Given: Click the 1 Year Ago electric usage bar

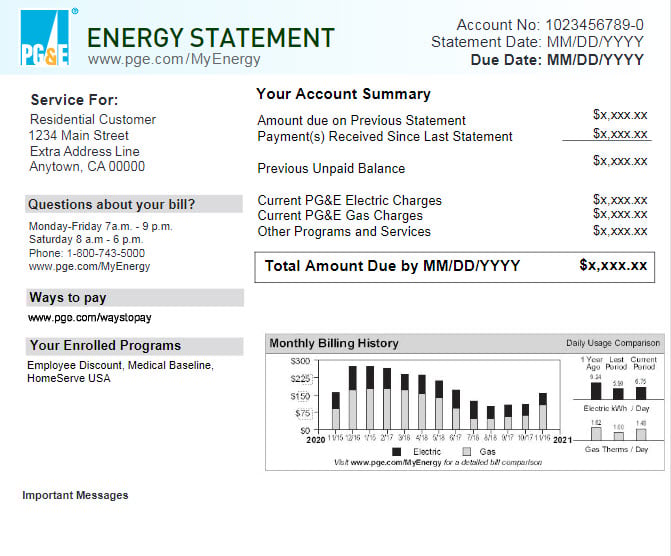Looking at the screenshot, I should (x=596, y=391).
